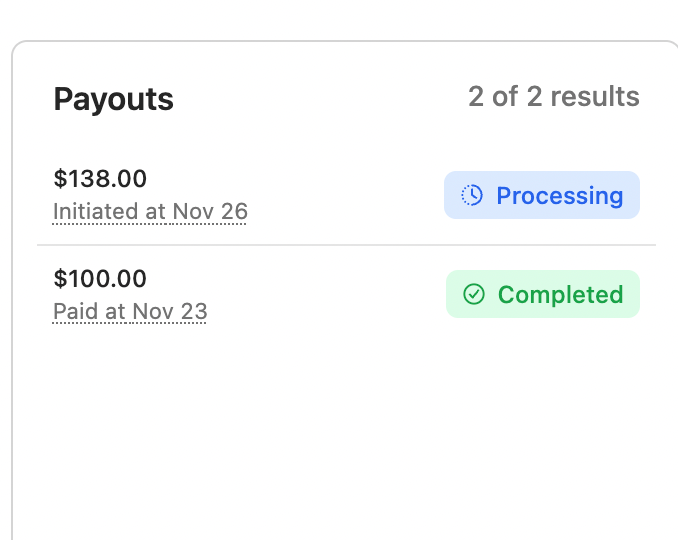This screenshot has height=540, width=678.
Task: Open the $100.00 payout amount
Action: [100, 278]
